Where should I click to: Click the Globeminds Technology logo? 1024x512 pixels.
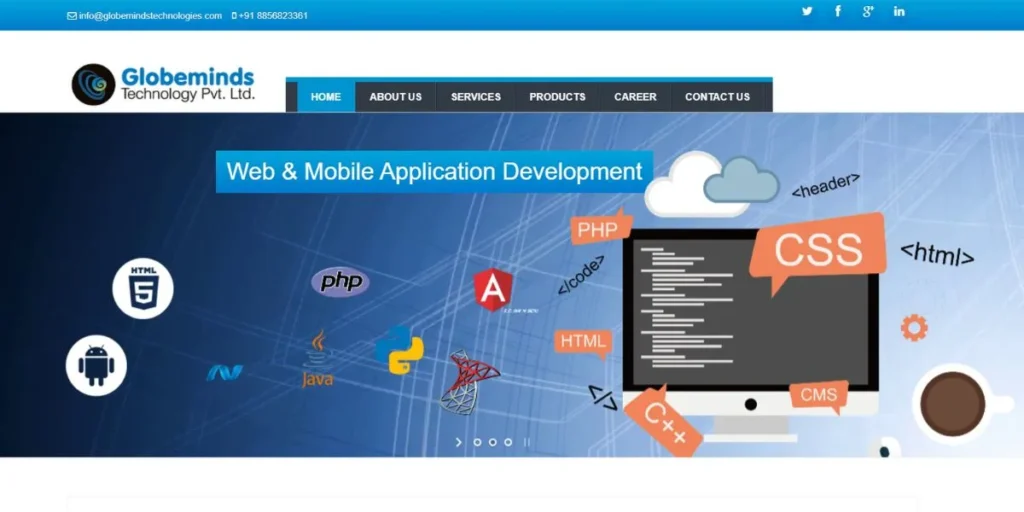[163, 84]
